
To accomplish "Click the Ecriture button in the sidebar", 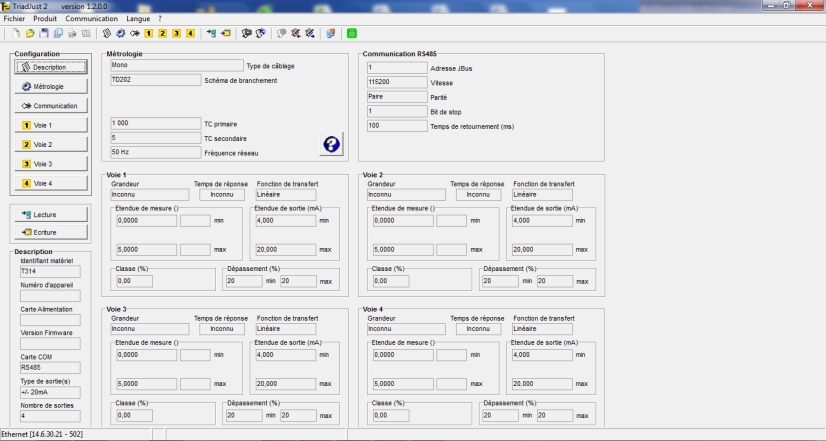I will pyautogui.click(x=51, y=232).
